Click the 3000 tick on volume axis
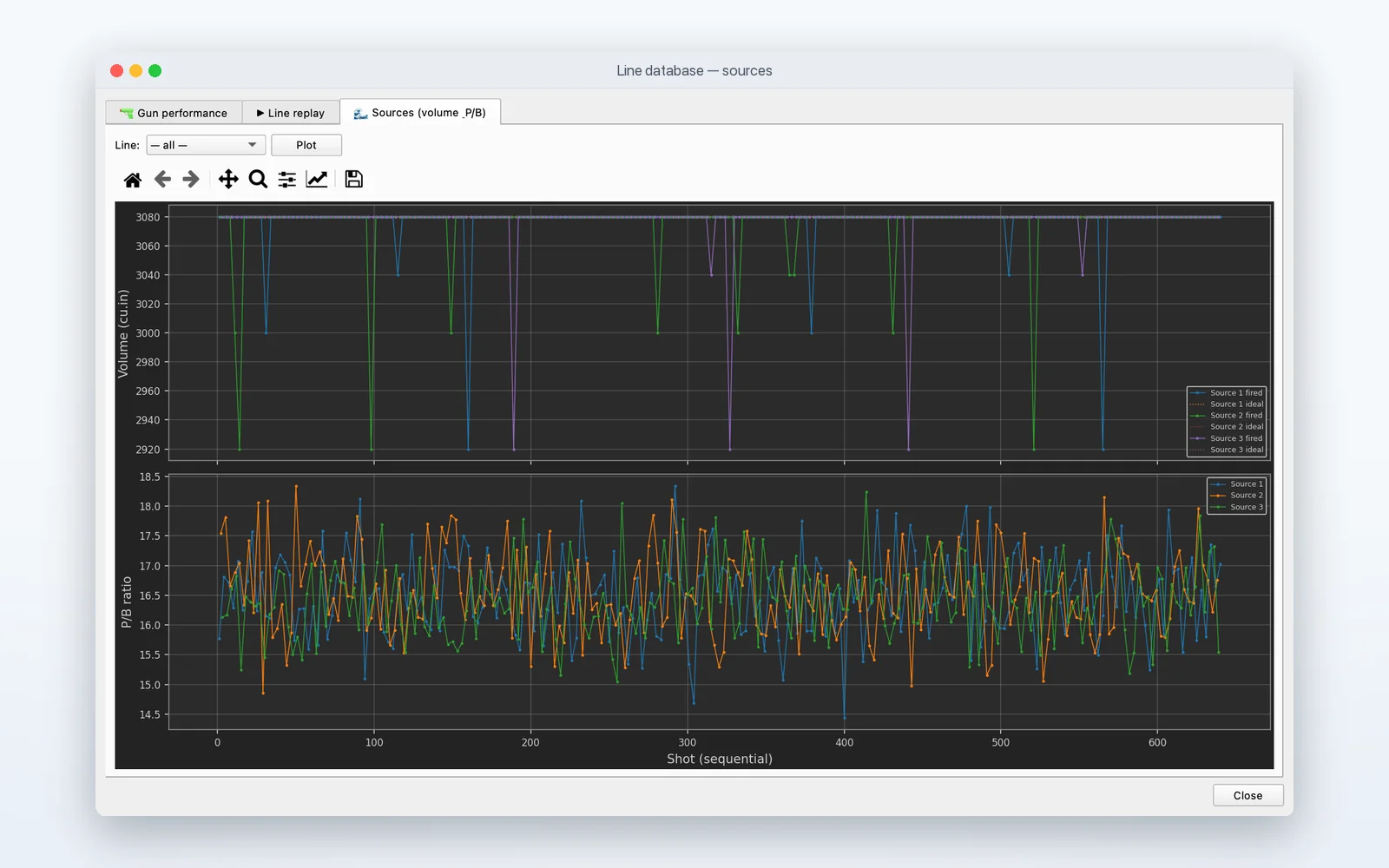This screenshot has height=868, width=1389. pos(148,333)
